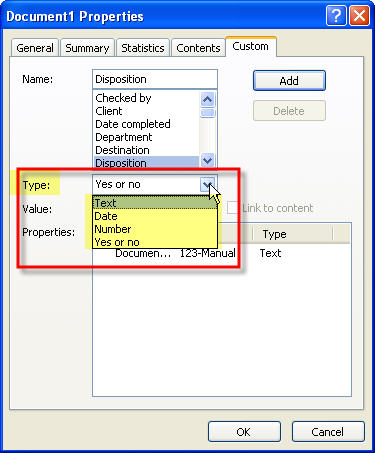Close the Document1 Properties dialog

click(359, 16)
